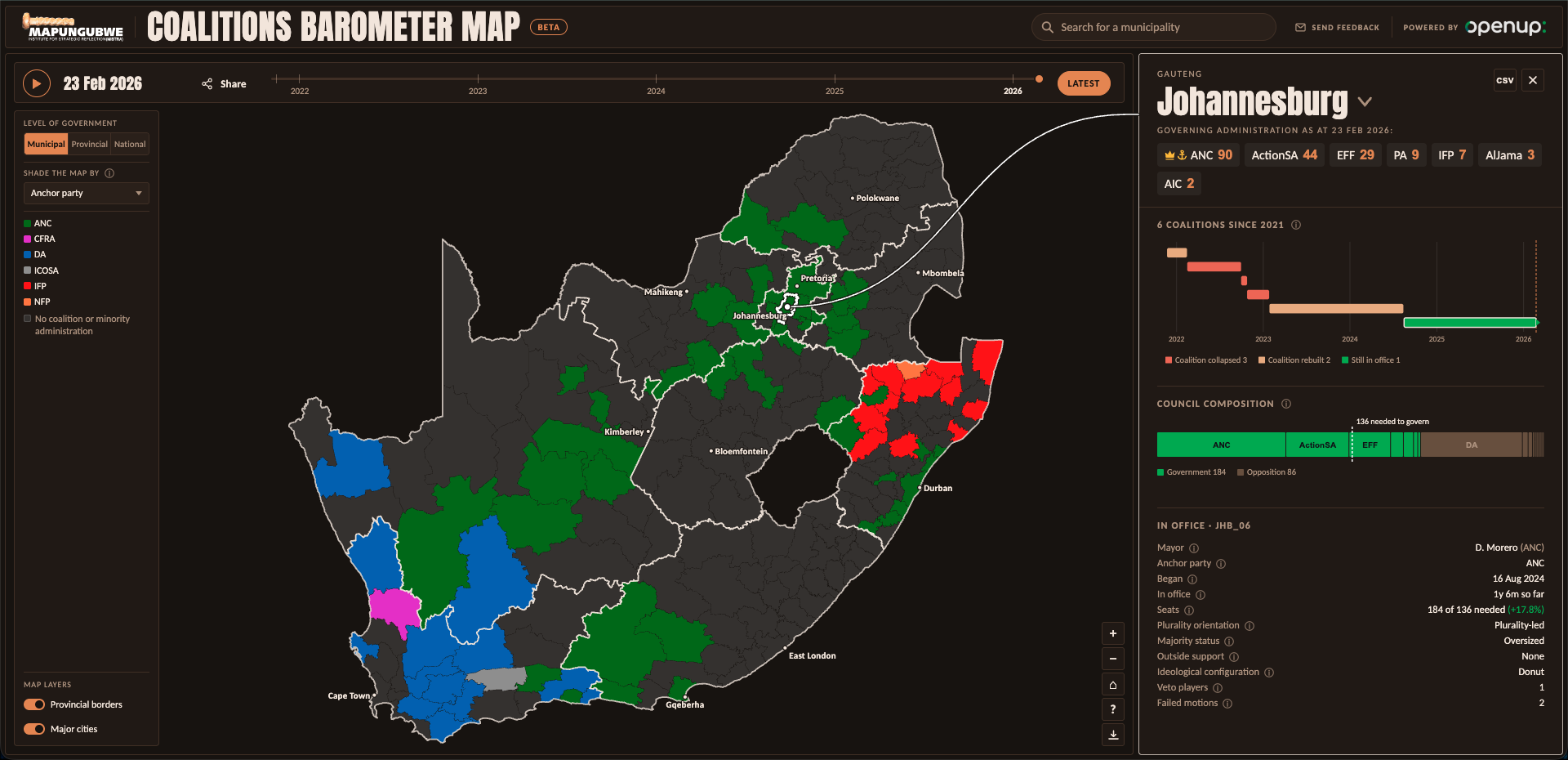Click info icon next to Ideological configuration
This screenshot has width=1568, height=760.
(x=1269, y=673)
